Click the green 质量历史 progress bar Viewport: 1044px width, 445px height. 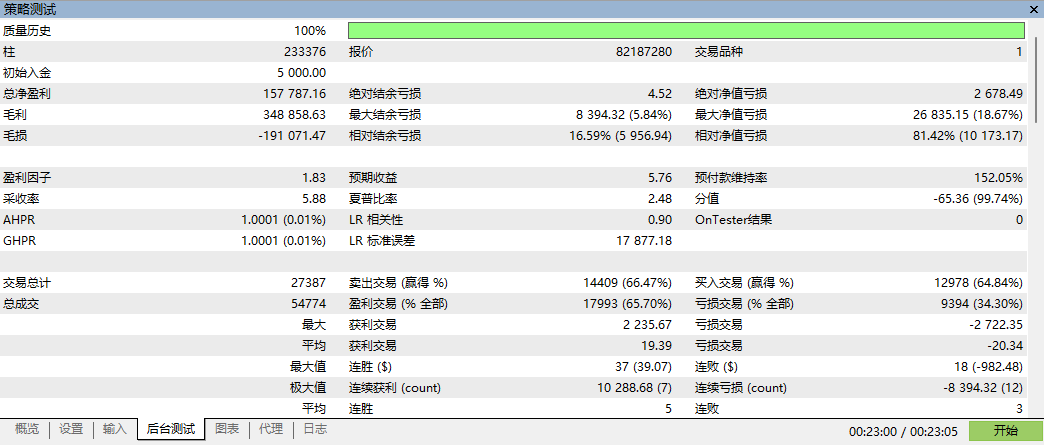coord(686,31)
